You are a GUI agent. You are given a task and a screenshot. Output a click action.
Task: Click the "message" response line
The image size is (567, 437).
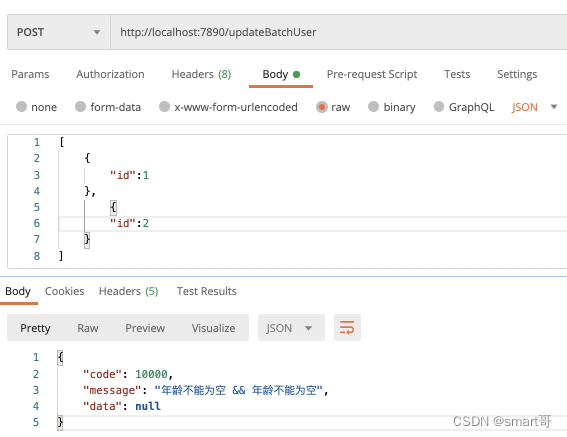coord(205,390)
